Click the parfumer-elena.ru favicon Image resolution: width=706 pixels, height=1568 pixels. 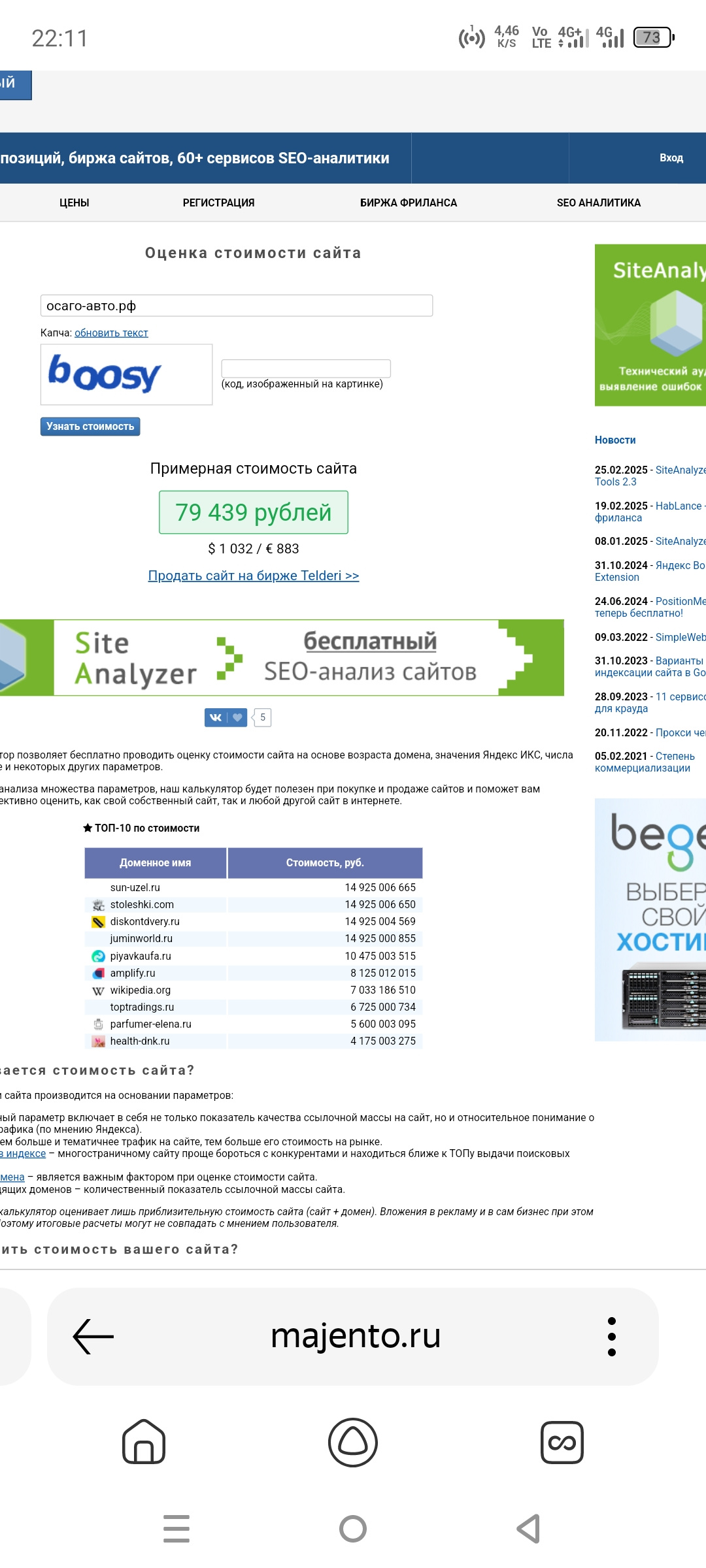[x=99, y=1024]
